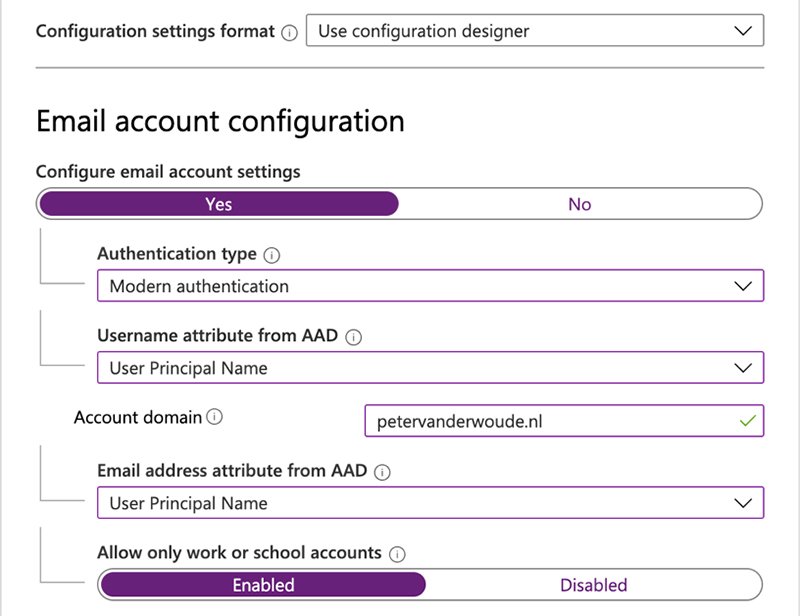Click info icon next to Configuration settings format
The width and height of the screenshot is (800, 616).
click(291, 31)
